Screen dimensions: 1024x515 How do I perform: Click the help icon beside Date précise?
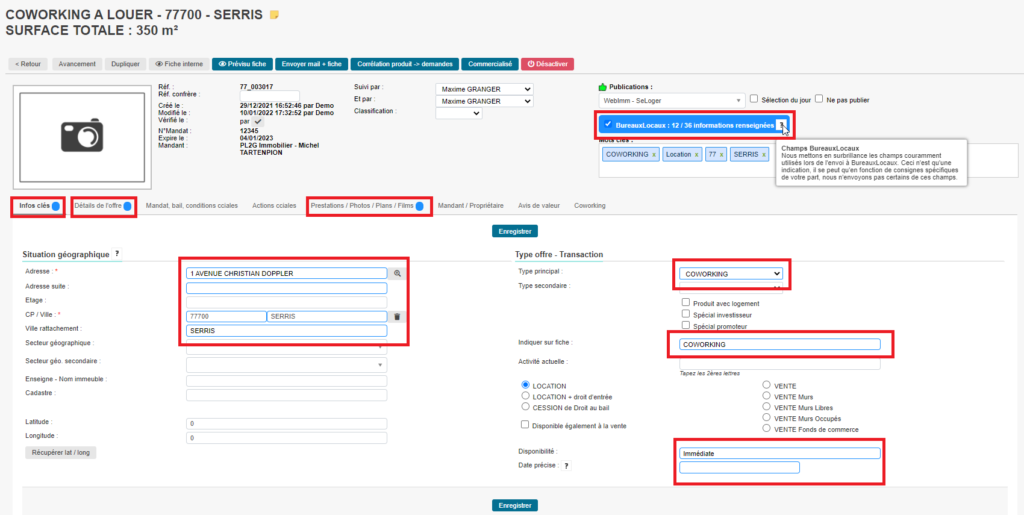point(566,466)
